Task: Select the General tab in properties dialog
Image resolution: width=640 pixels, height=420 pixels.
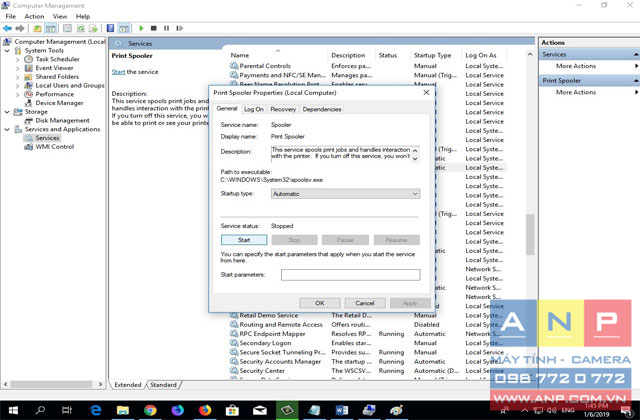Action: (227, 109)
